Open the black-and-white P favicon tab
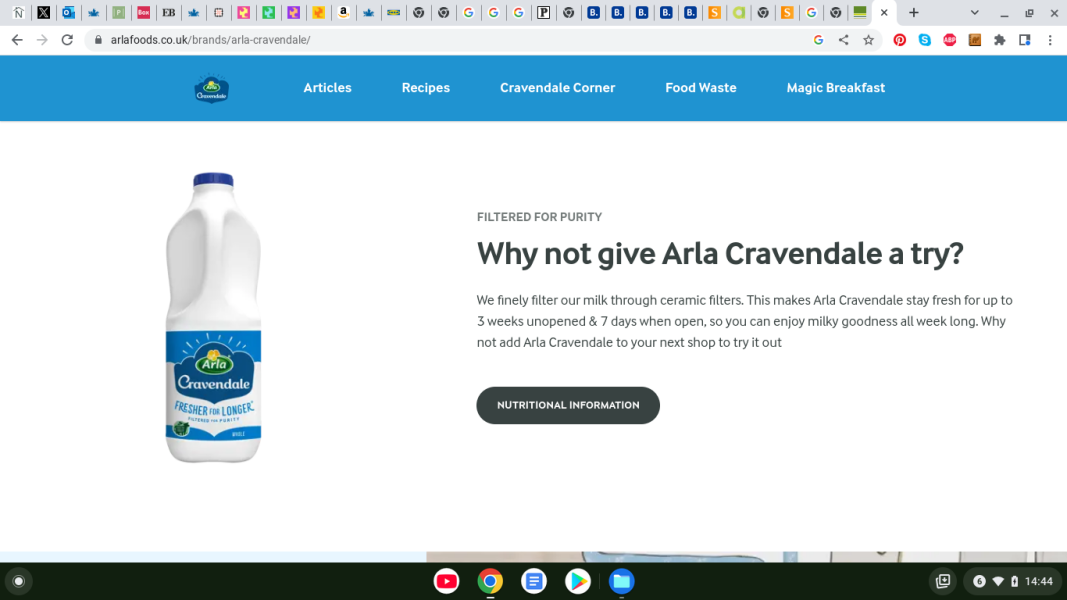 pyautogui.click(x=544, y=12)
